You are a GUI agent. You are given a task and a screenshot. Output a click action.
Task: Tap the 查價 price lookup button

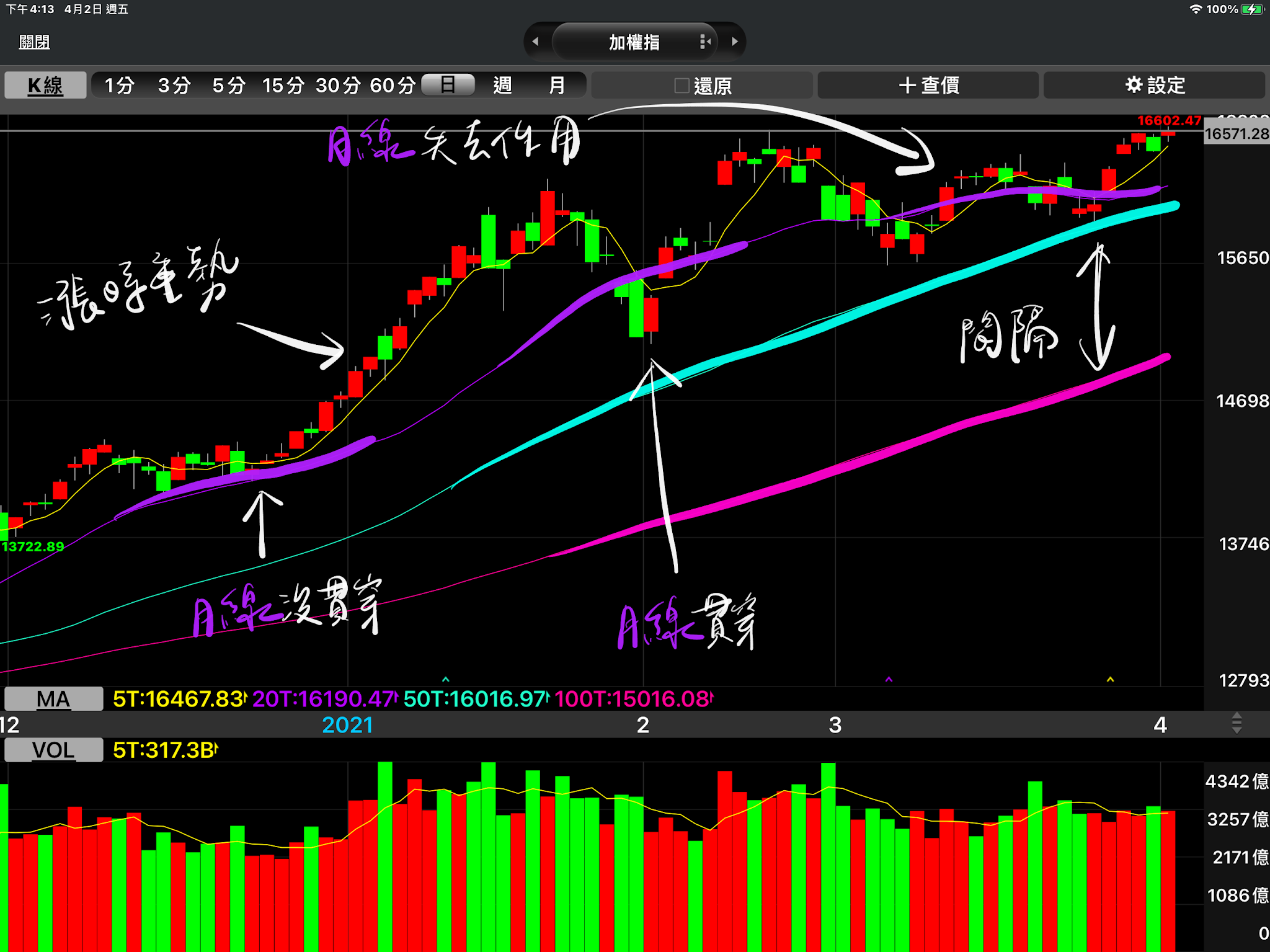pos(928,85)
